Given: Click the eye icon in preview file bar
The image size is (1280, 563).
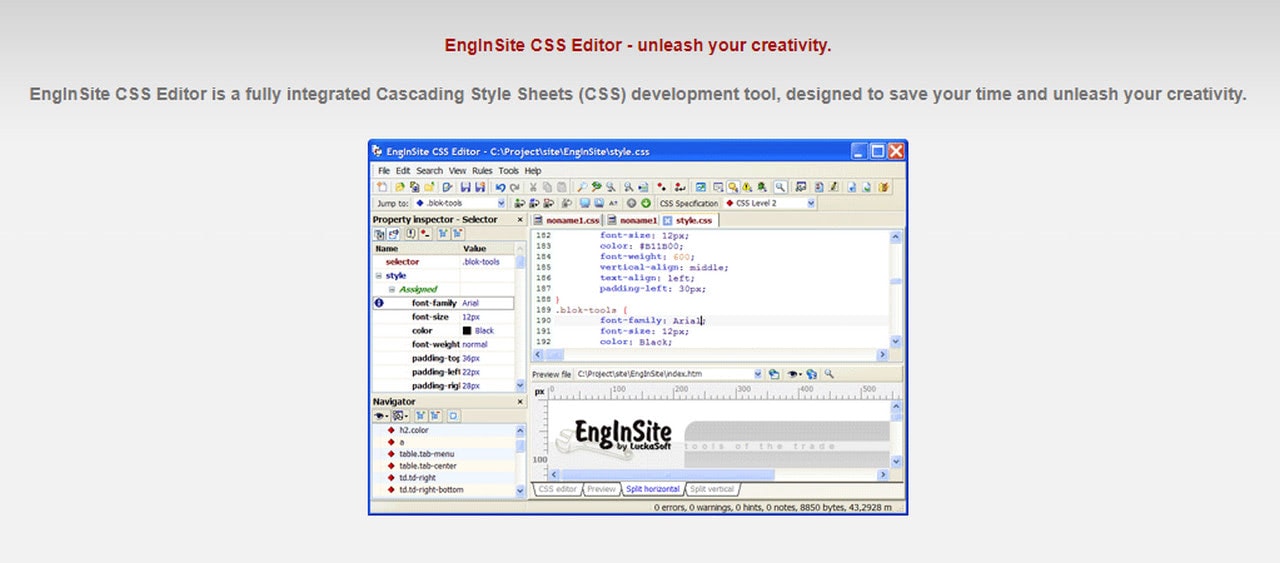Looking at the screenshot, I should tap(794, 374).
